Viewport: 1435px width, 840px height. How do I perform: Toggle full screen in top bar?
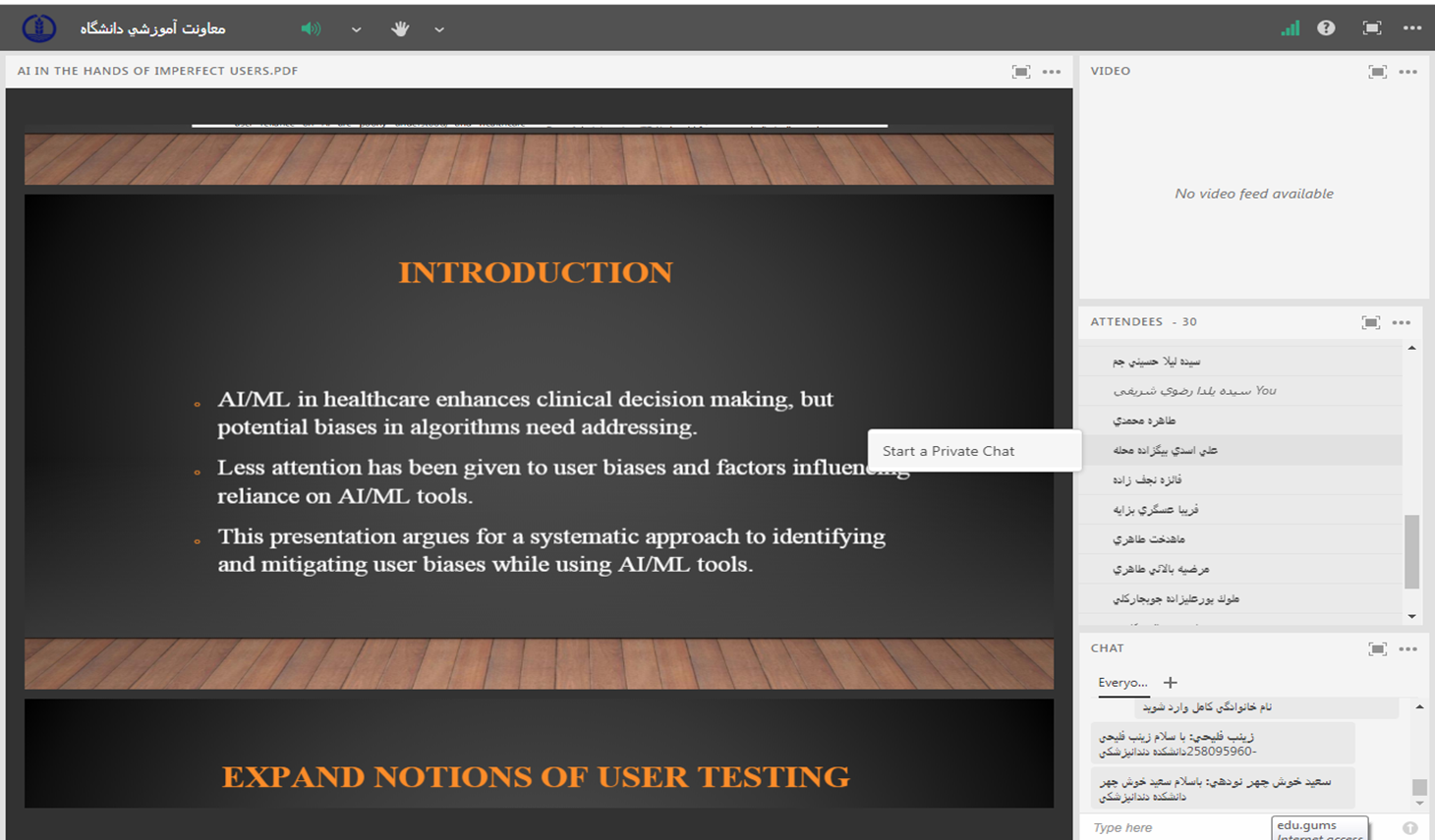pyautogui.click(x=1372, y=28)
